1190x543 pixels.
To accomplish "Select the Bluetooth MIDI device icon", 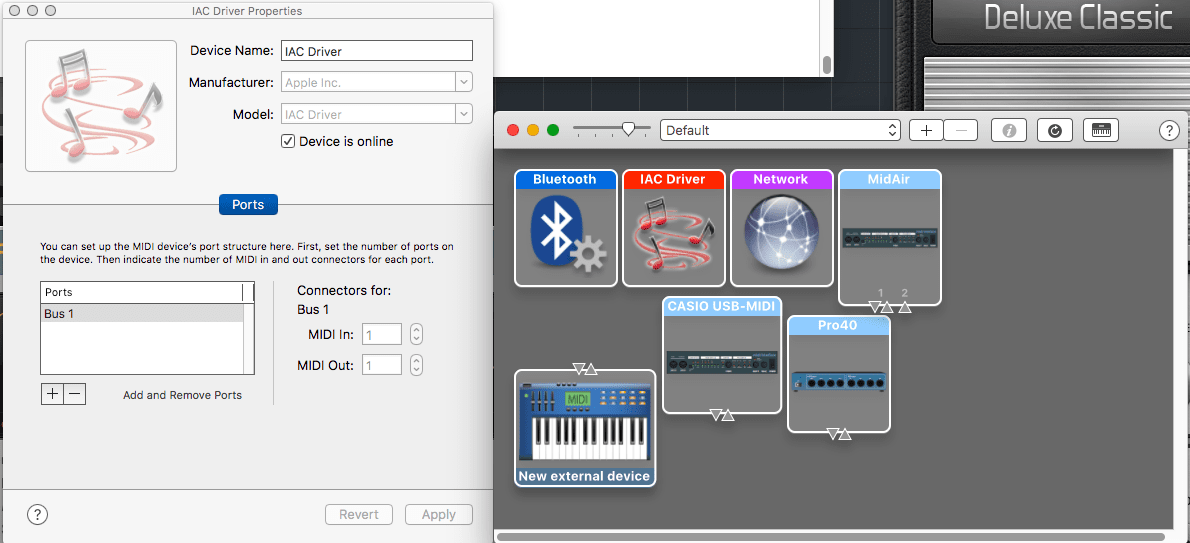I will 564,236.
